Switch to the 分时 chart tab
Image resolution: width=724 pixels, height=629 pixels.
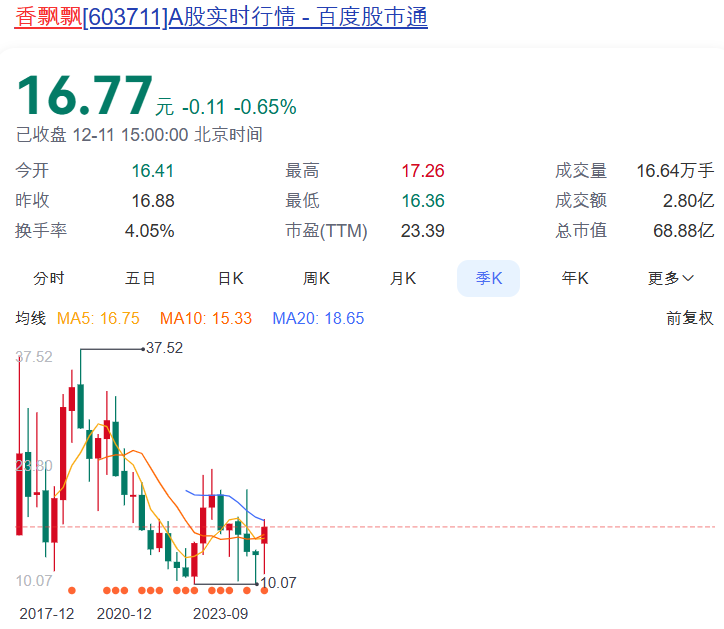tap(48, 278)
